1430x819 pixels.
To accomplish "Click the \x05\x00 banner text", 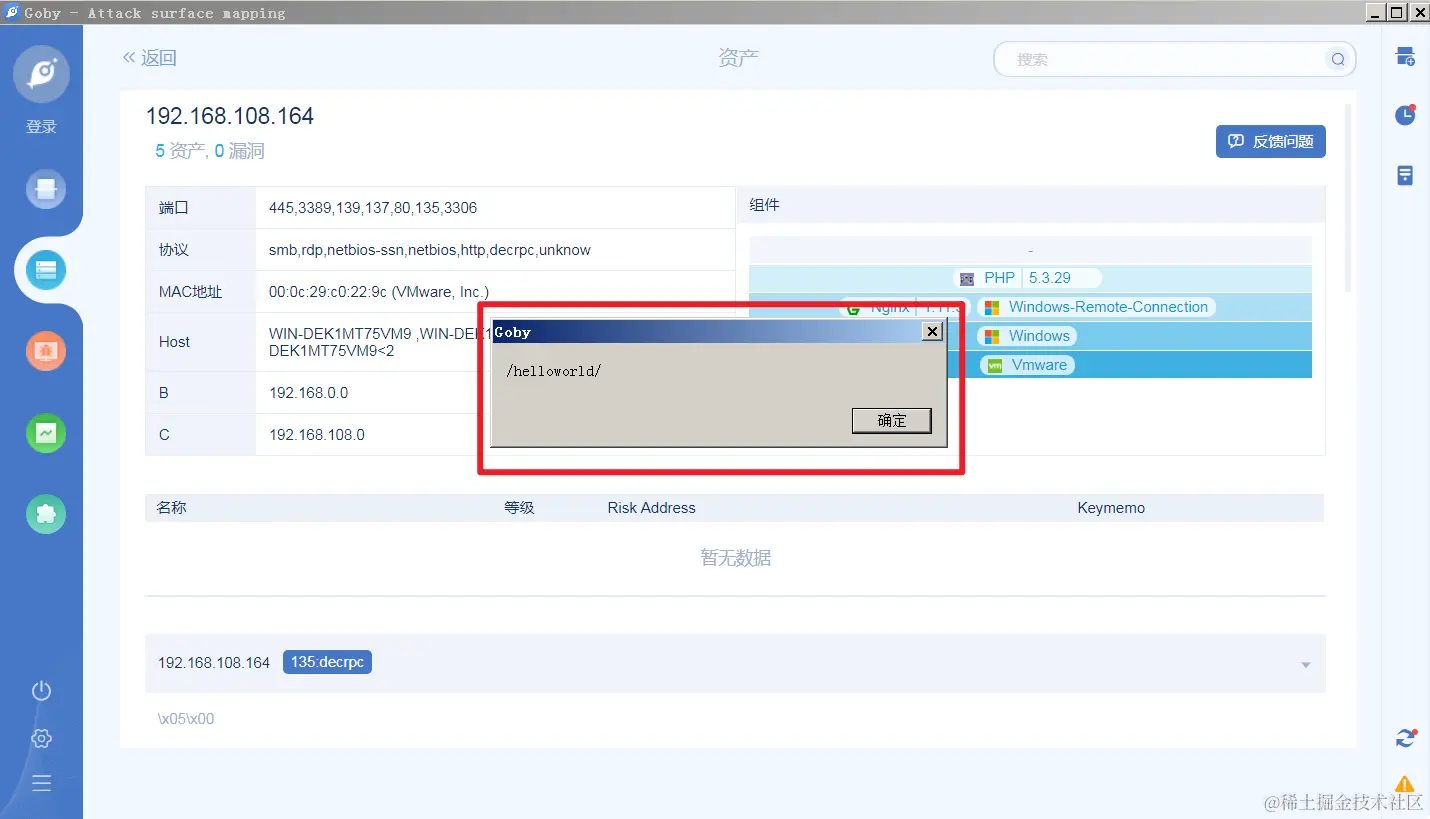I will [x=186, y=719].
